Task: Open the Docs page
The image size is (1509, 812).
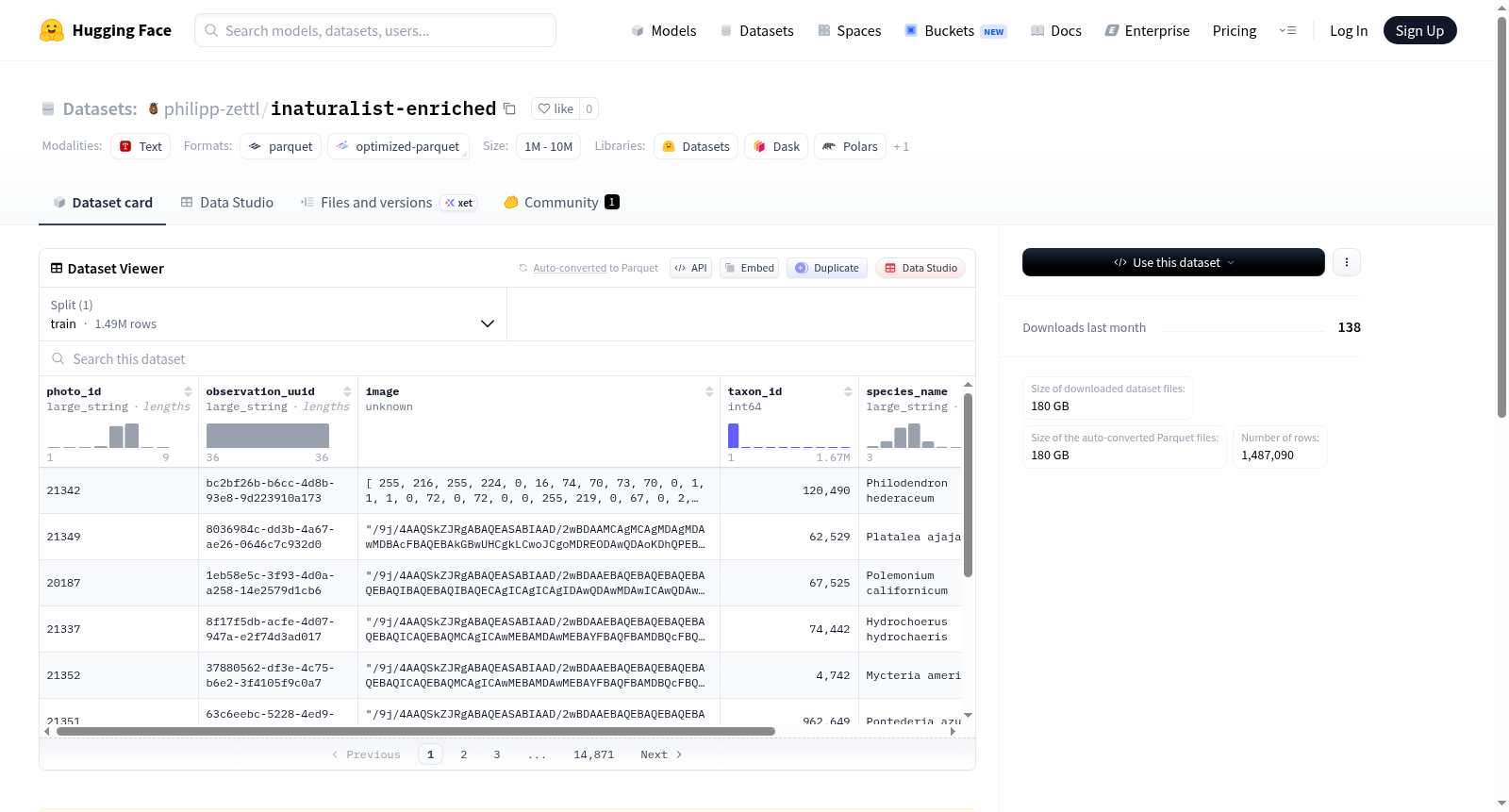Action: (1056, 30)
